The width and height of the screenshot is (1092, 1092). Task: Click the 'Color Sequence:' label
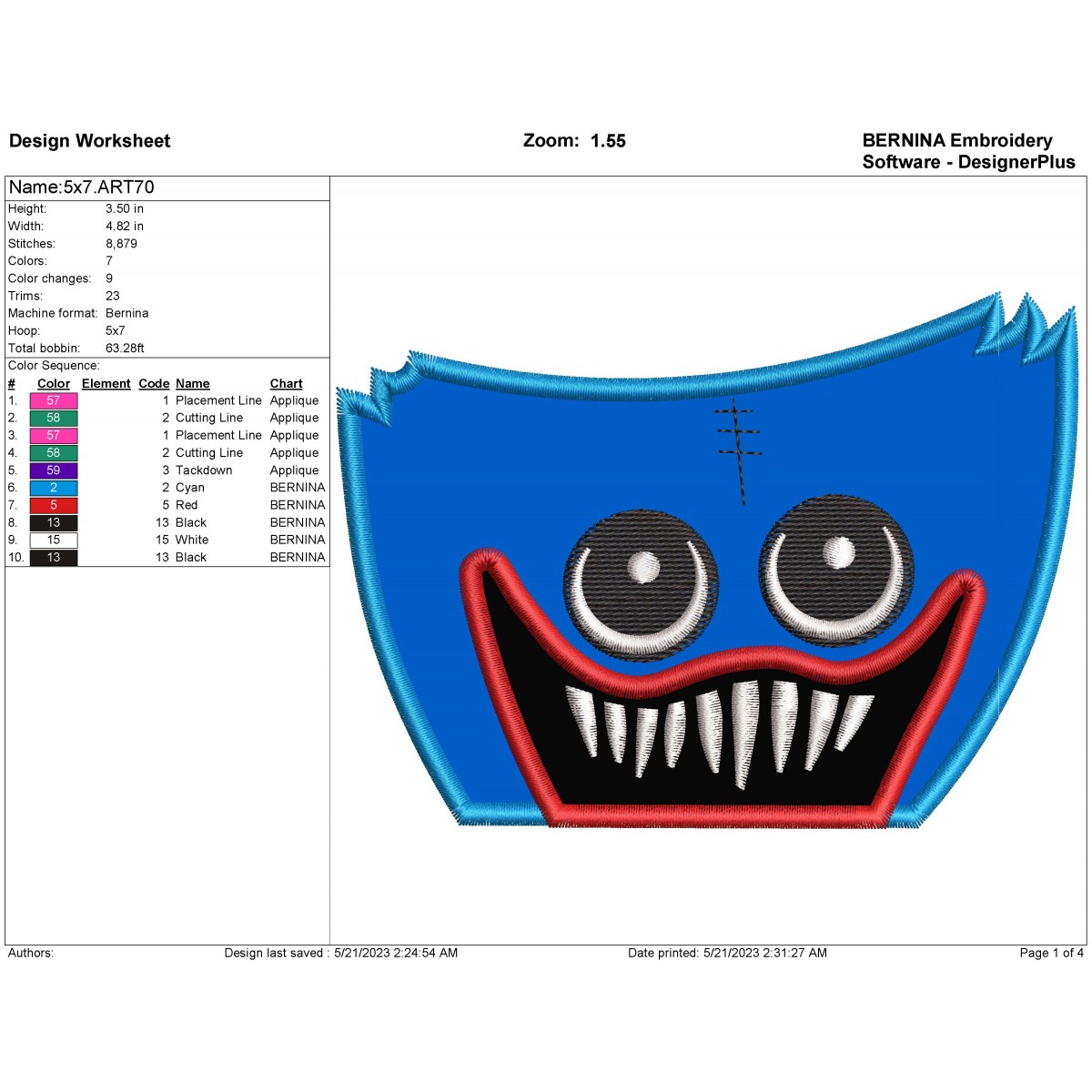tap(54, 366)
